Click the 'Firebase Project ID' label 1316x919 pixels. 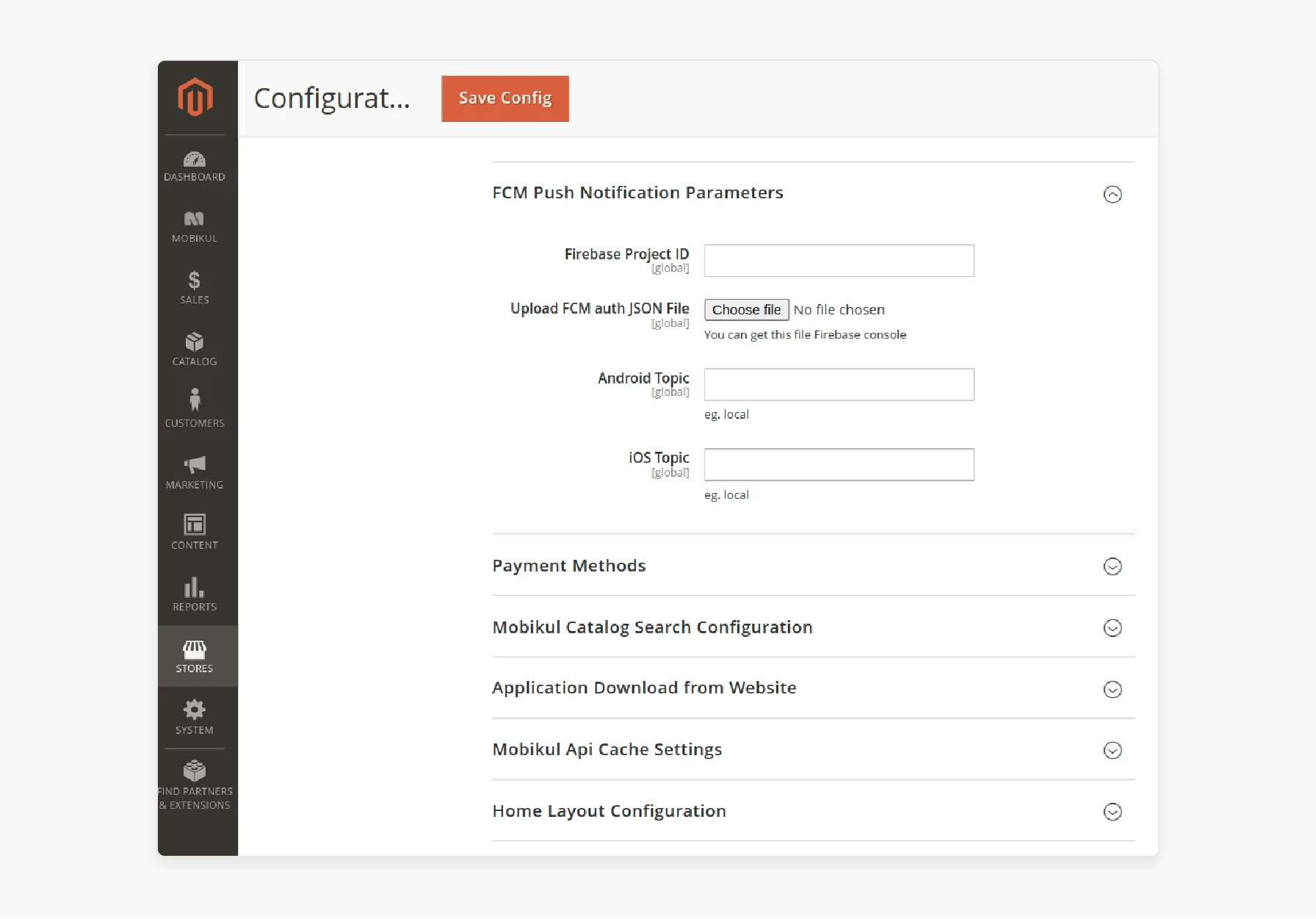pyautogui.click(x=627, y=254)
